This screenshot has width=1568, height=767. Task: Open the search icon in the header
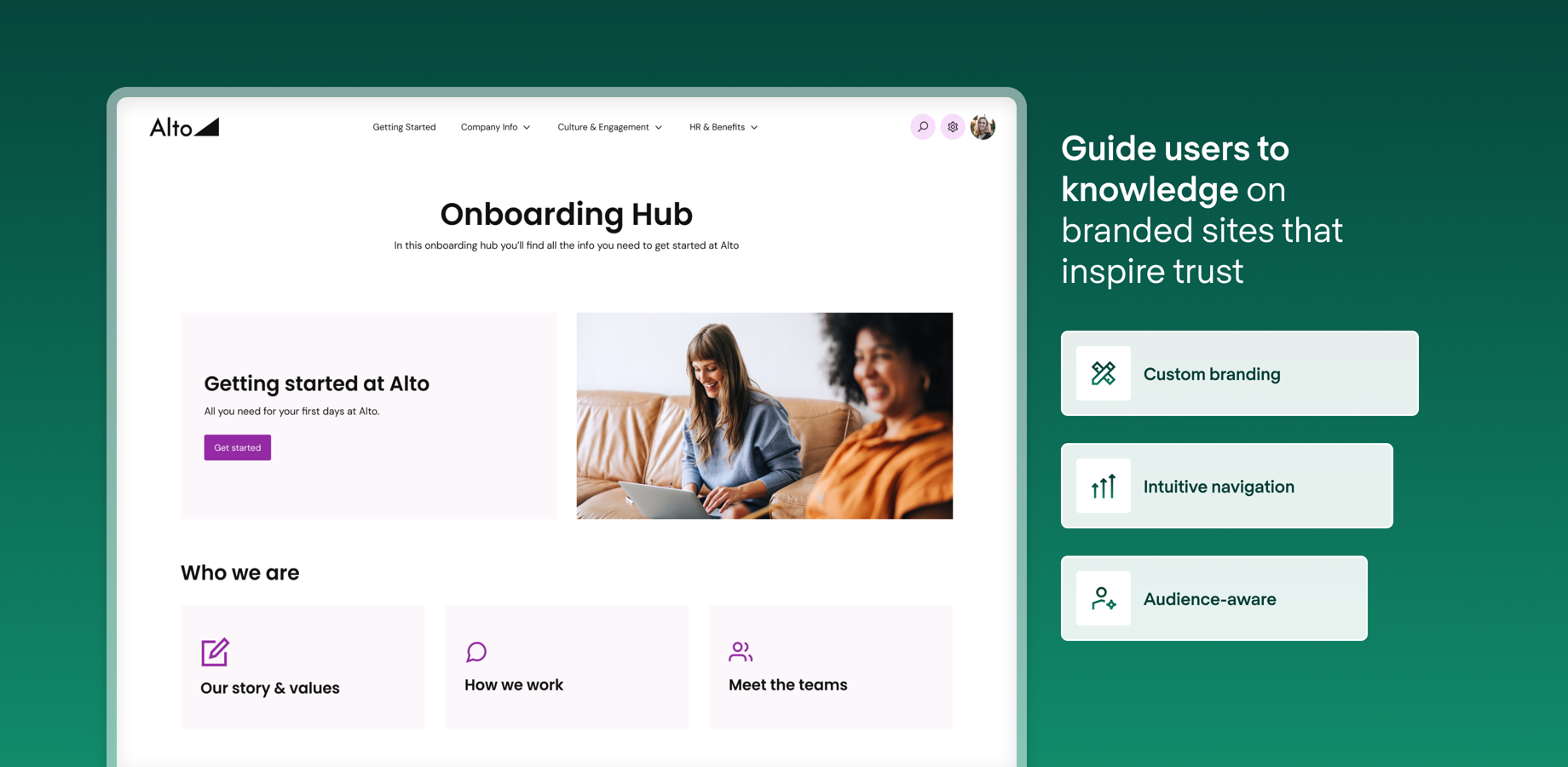point(922,126)
